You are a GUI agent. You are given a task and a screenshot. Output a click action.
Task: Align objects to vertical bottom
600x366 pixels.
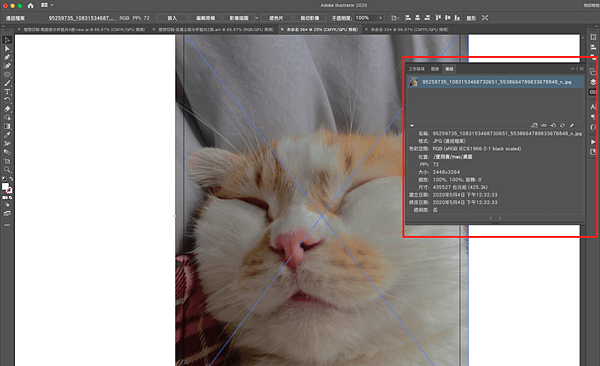pos(457,18)
